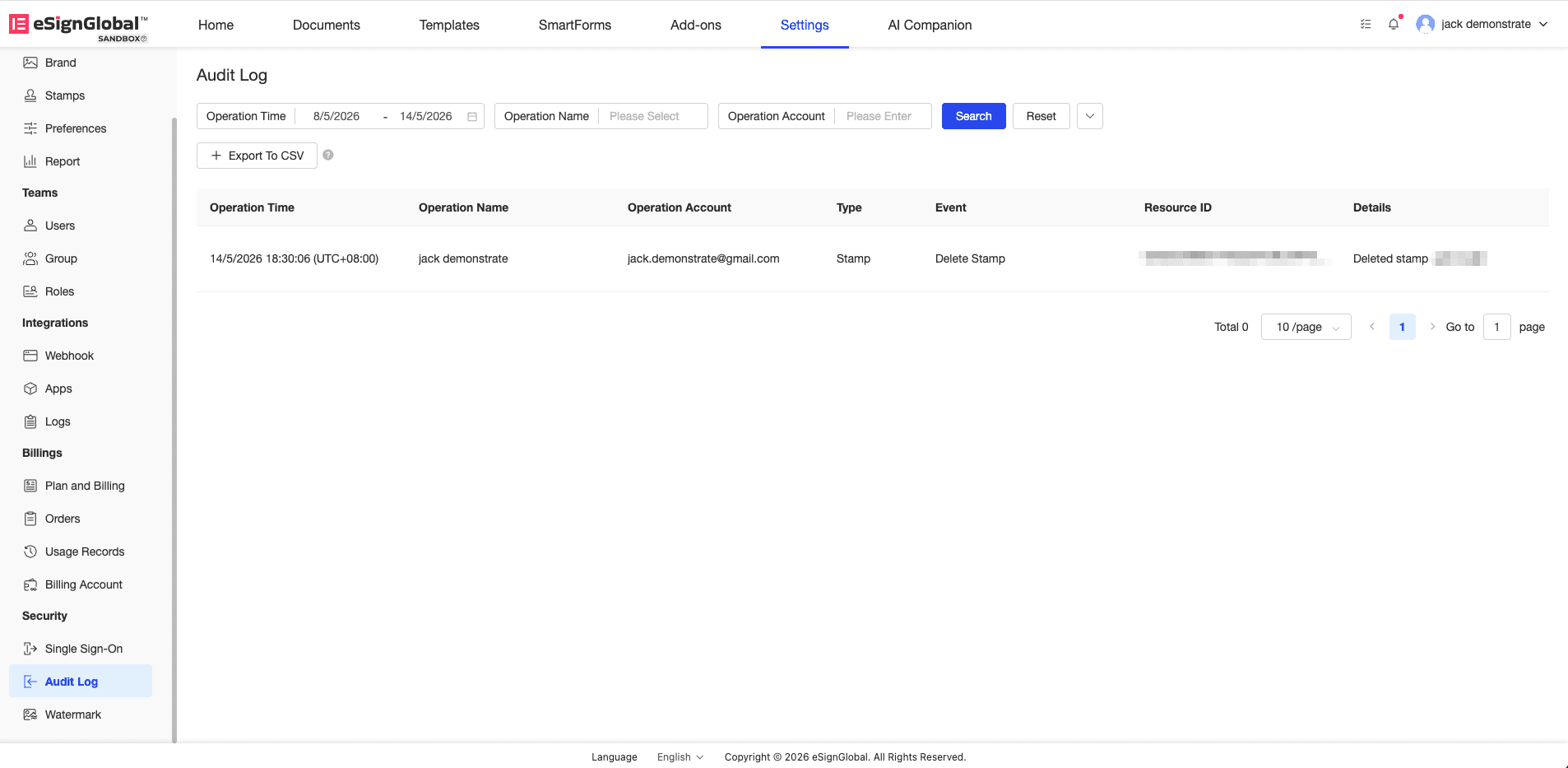Open the date range calendar icon
The height and width of the screenshot is (768, 1568).
[472, 117]
